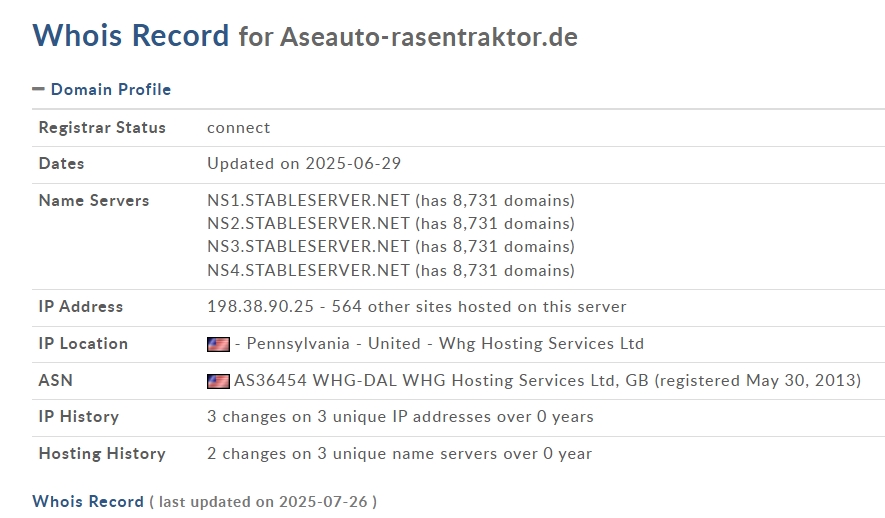Open the NS1.STABLESERVER.NET name server entry
The height and width of the screenshot is (518, 885).
[308, 200]
